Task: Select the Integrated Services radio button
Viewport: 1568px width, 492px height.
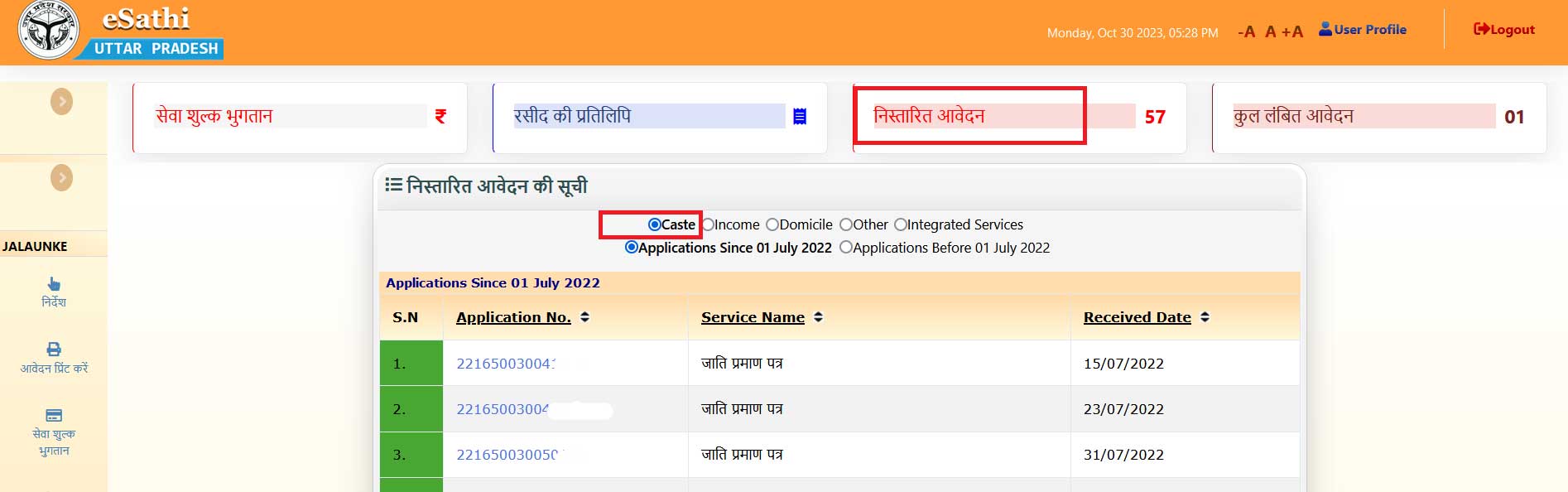Action: pos(901,224)
